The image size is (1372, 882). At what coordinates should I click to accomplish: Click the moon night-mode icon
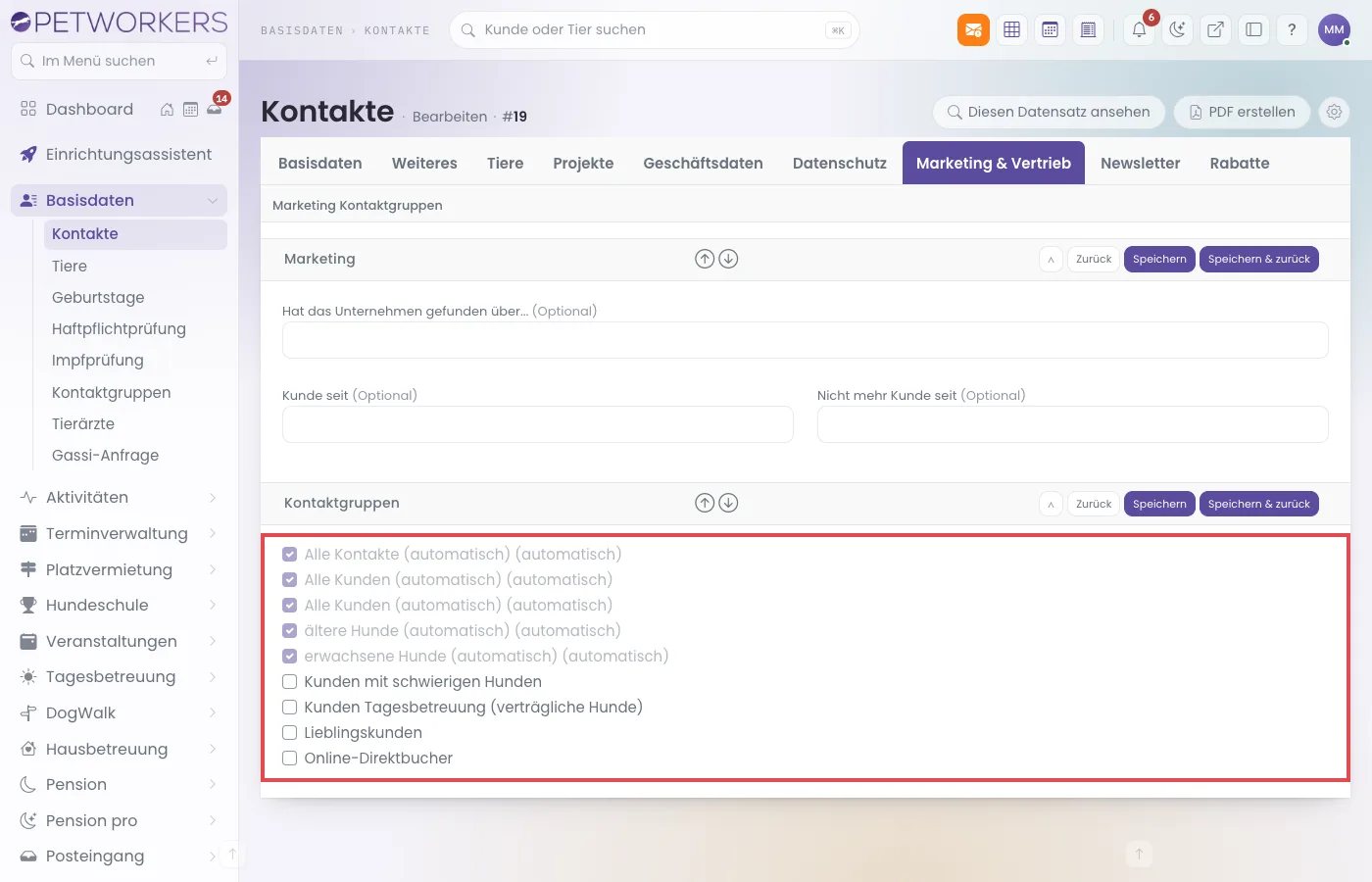pyautogui.click(x=1177, y=29)
